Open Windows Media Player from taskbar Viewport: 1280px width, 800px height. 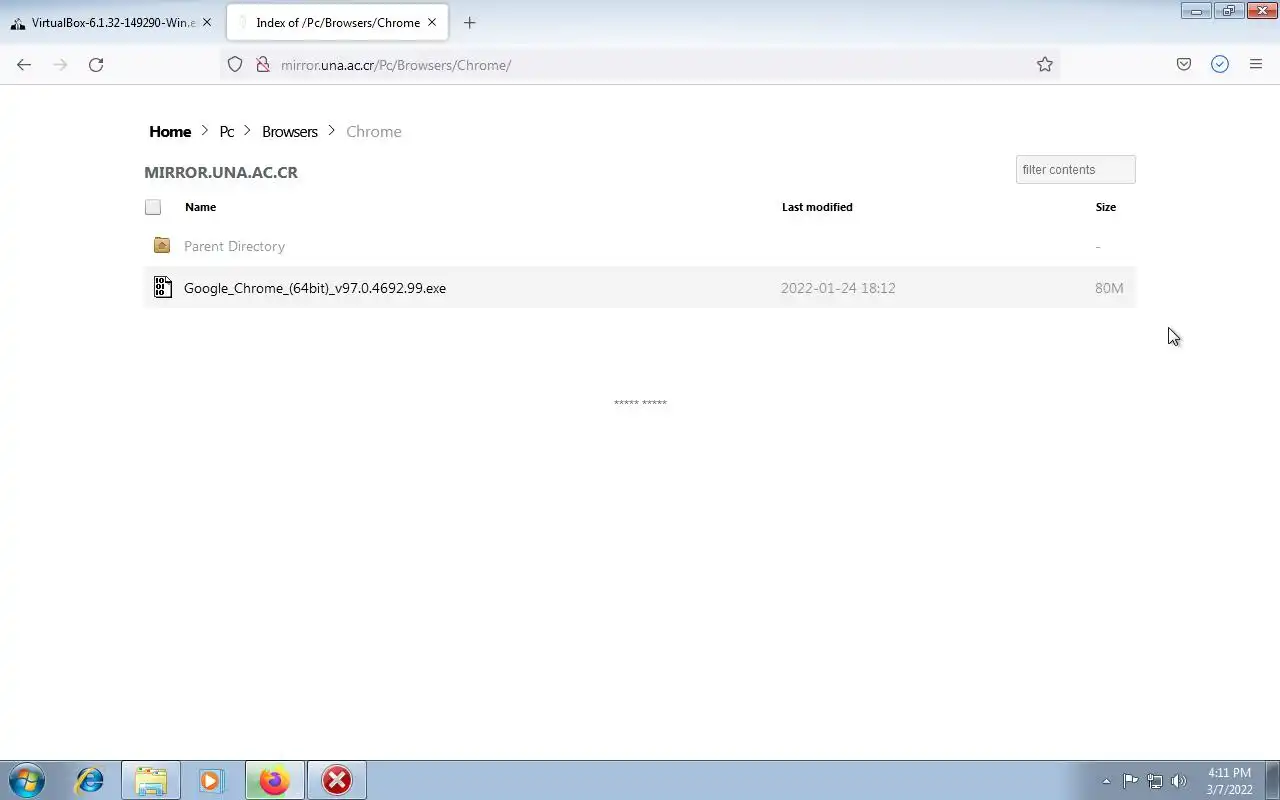tap(211, 780)
